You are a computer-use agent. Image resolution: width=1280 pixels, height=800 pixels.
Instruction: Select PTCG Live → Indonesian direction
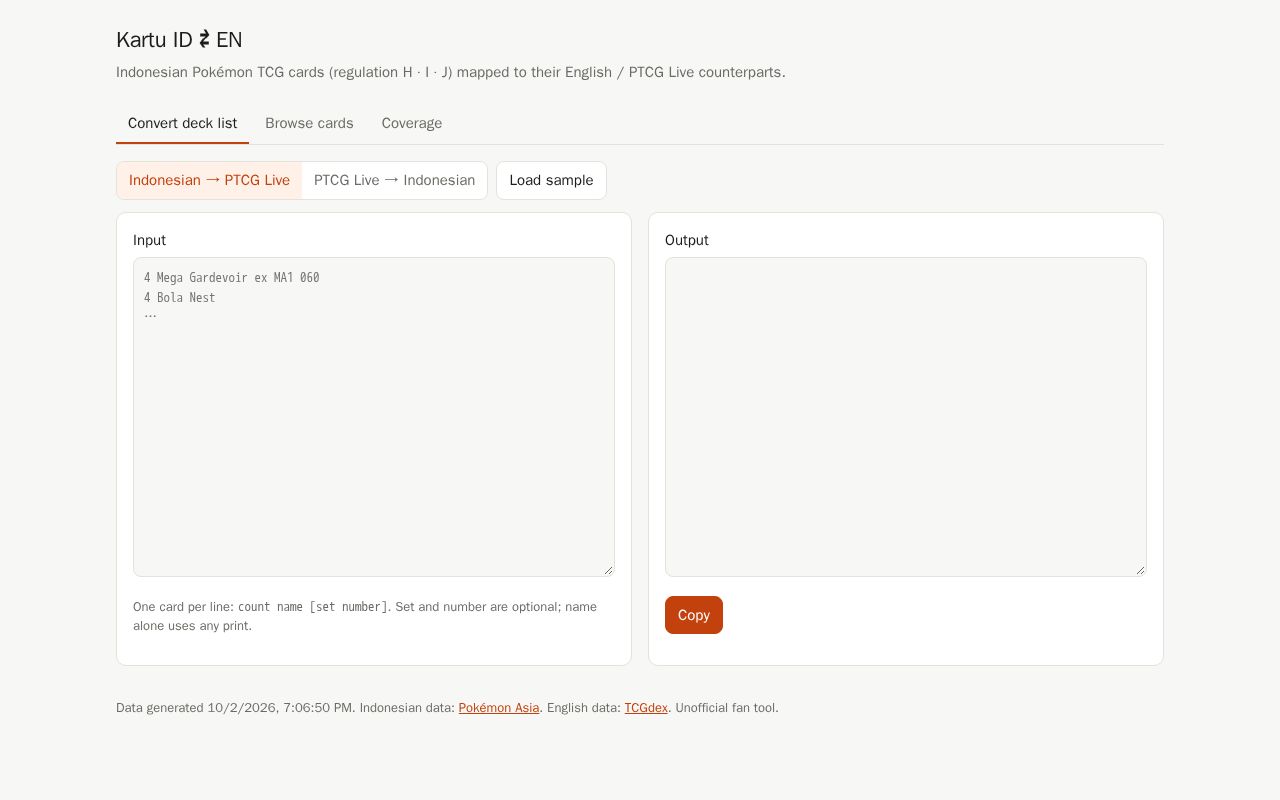[x=394, y=180]
